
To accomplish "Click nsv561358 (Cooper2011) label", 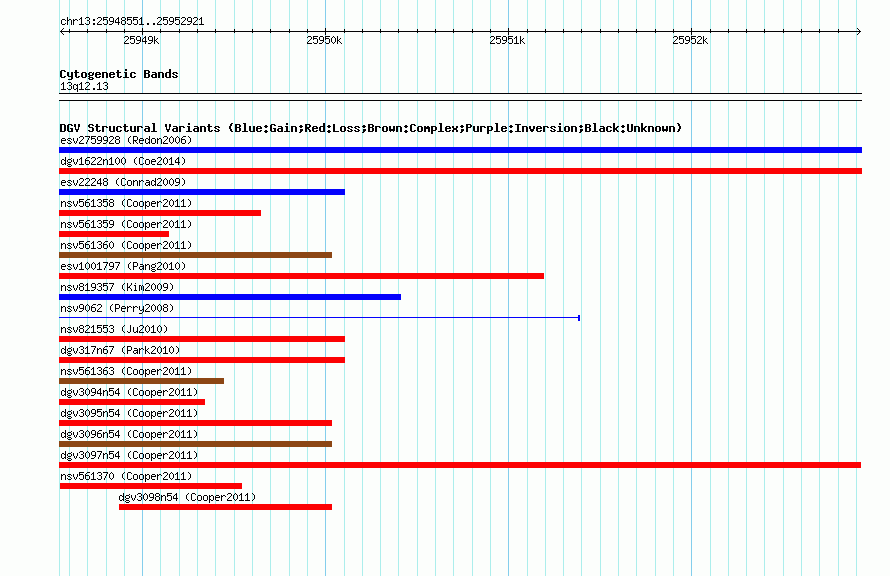I will pos(126,203).
